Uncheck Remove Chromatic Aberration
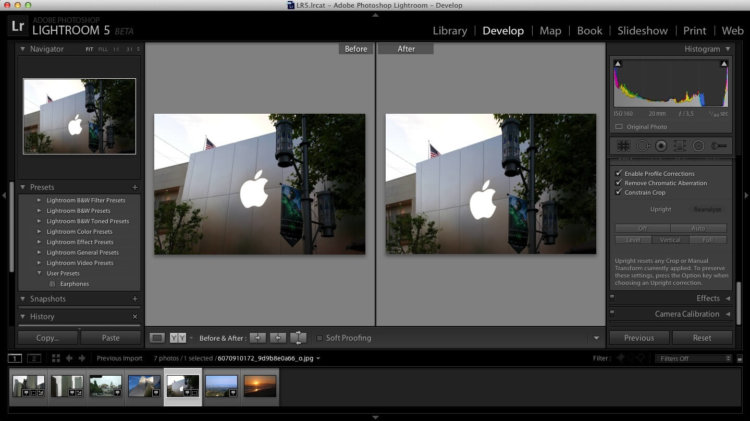The height and width of the screenshot is (421, 750). (618, 183)
